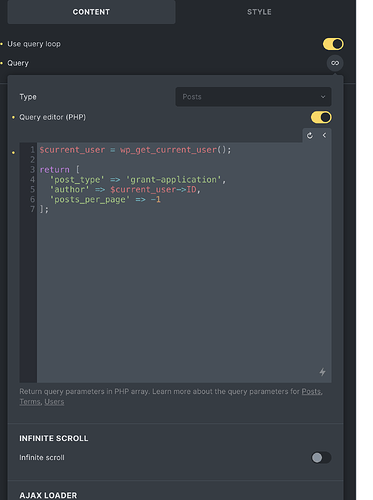The width and height of the screenshot is (373, 500).
Task: Click the 'grant-application' string in code
Action: 173,180
